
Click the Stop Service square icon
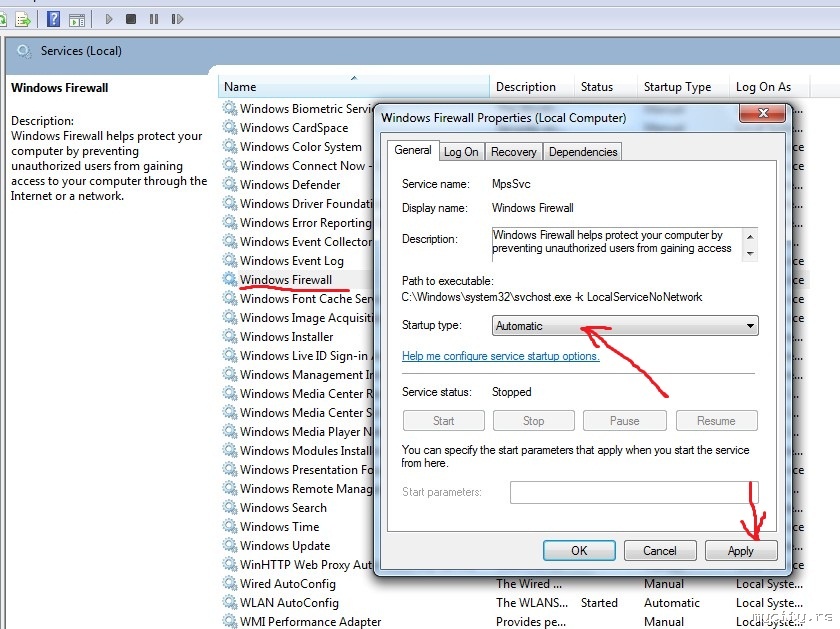(x=131, y=19)
